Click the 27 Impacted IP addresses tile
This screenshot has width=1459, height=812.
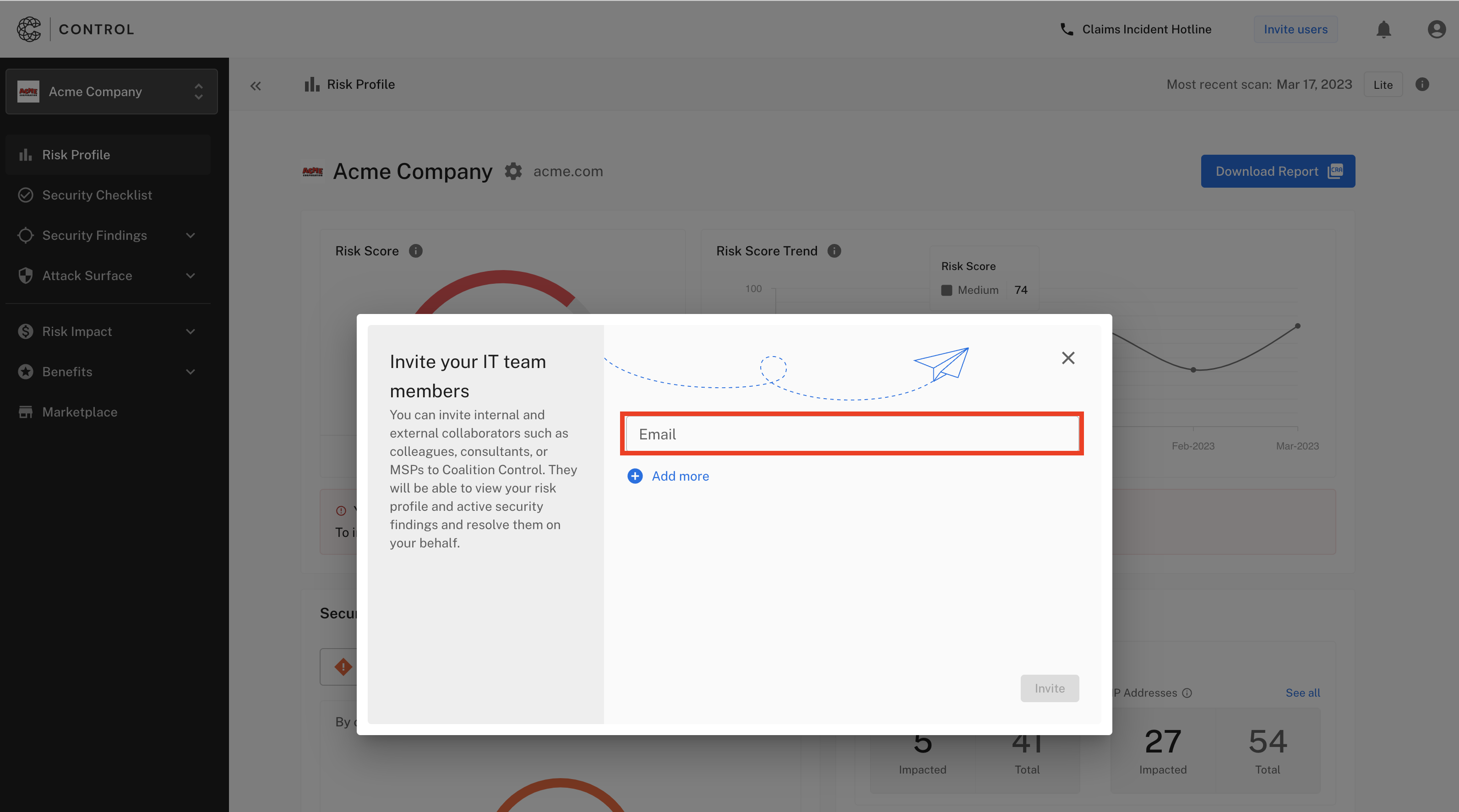point(1163,751)
